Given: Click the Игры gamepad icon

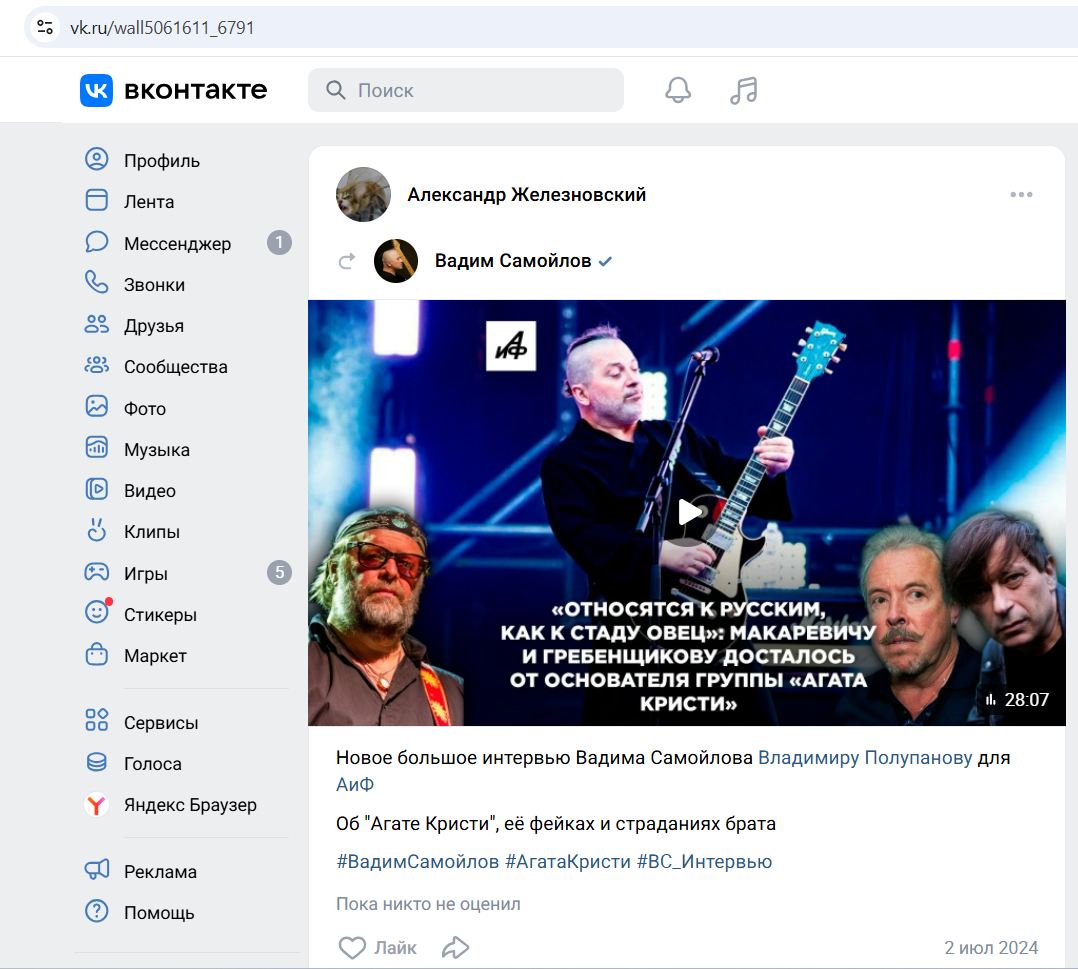Looking at the screenshot, I should (x=97, y=572).
